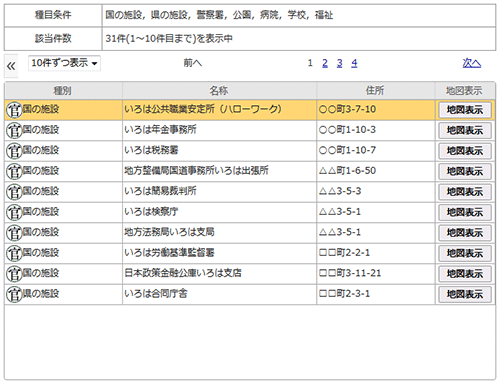500x384 pixels.
Task: Select name いろは検察庁
Action: pos(151,212)
